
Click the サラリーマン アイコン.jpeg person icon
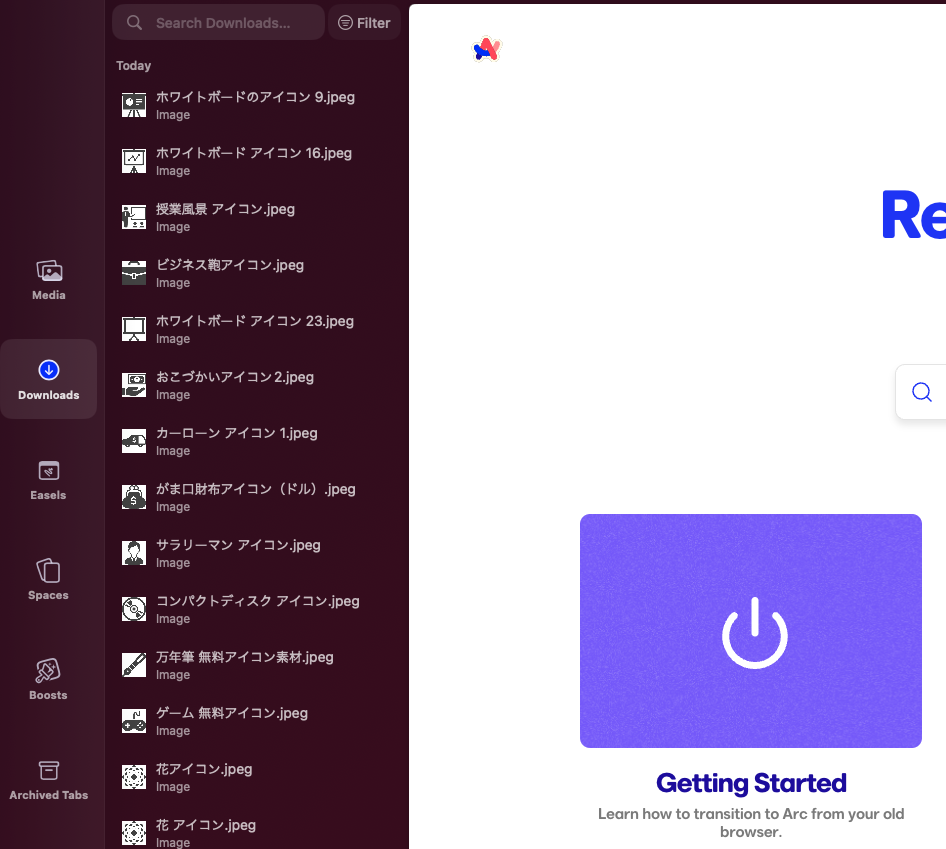coord(134,553)
